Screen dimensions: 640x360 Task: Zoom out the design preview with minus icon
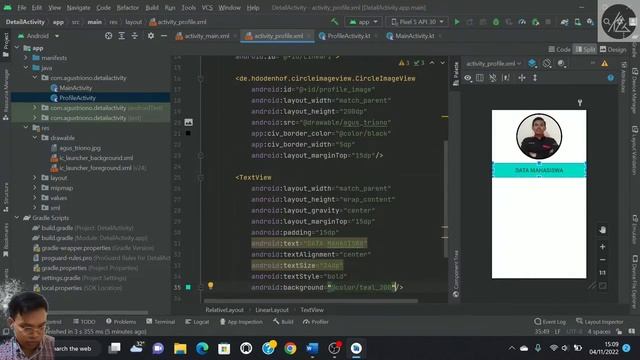pyautogui.click(x=602, y=260)
